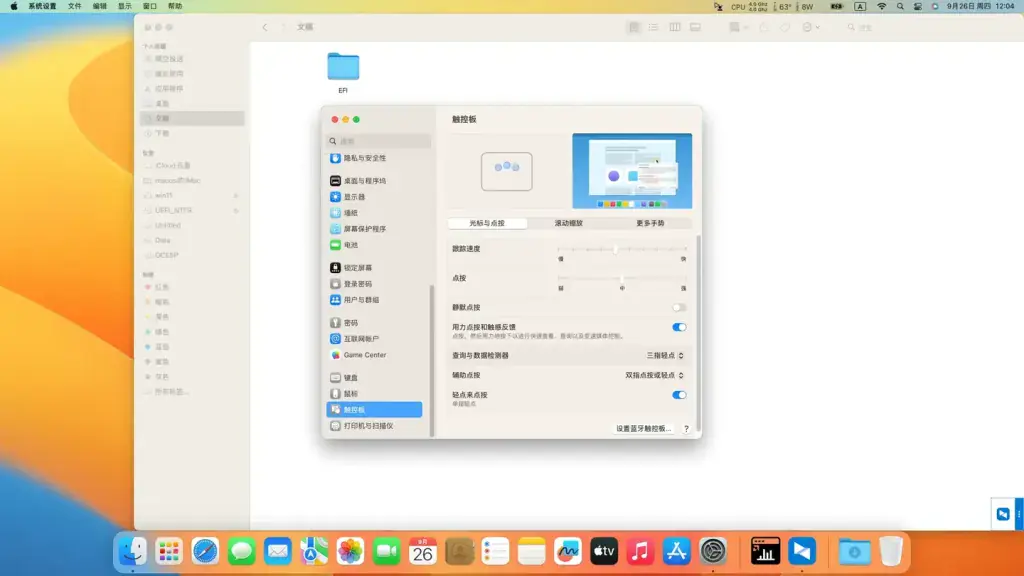Disable the 轻点来点按 switch
The width and height of the screenshot is (1024, 576).
click(x=679, y=395)
